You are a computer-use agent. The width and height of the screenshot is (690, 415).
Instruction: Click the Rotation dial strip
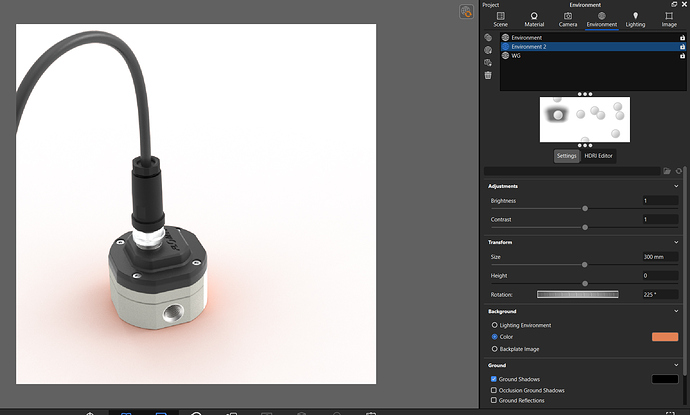coord(577,294)
